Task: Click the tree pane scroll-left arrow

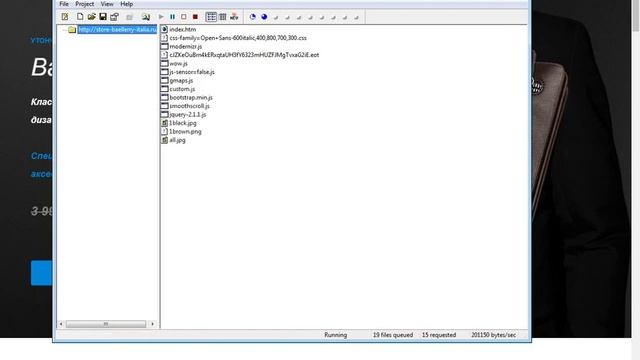Action: pos(61,324)
